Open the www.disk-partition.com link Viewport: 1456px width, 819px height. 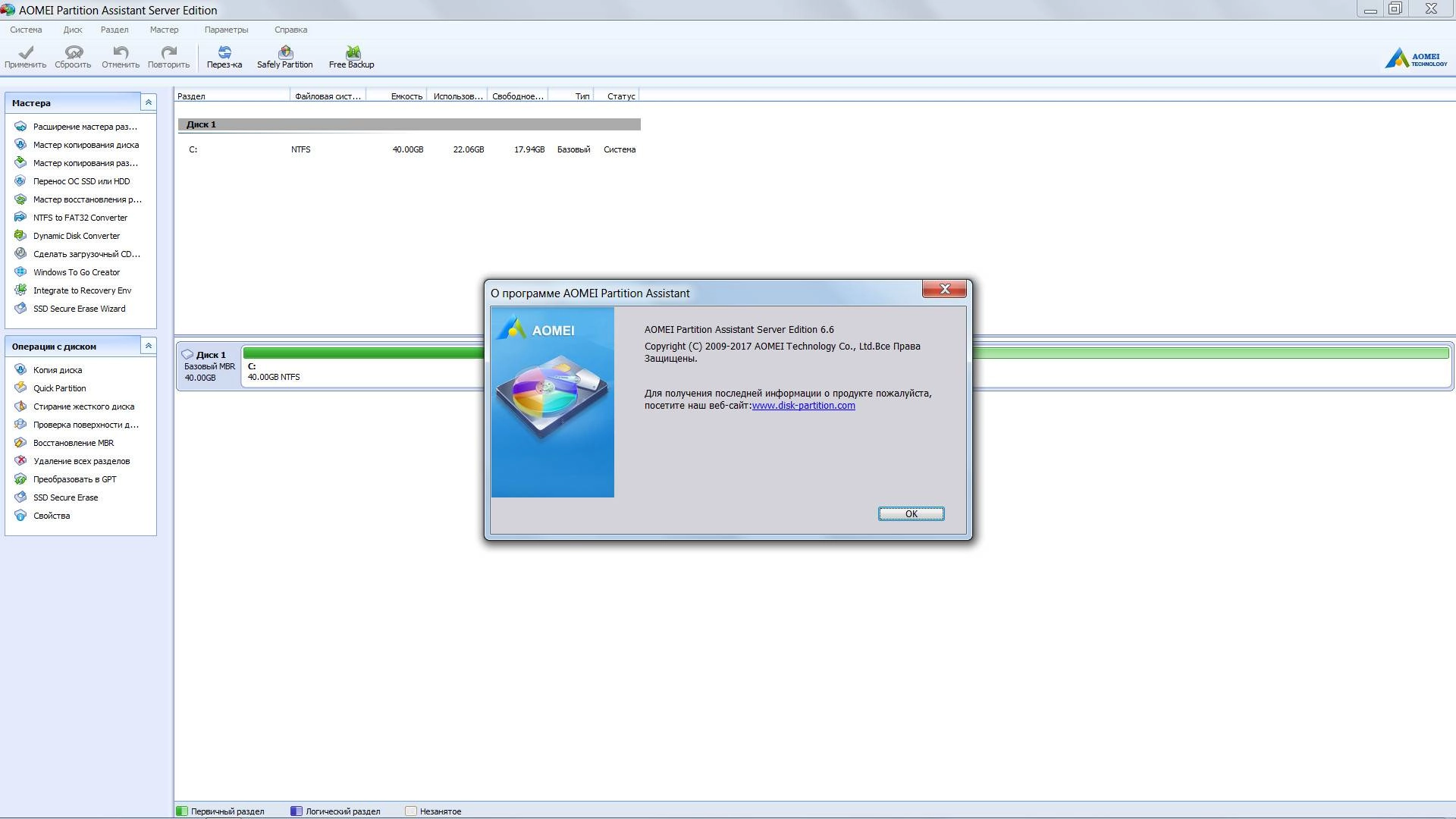pyautogui.click(x=803, y=406)
